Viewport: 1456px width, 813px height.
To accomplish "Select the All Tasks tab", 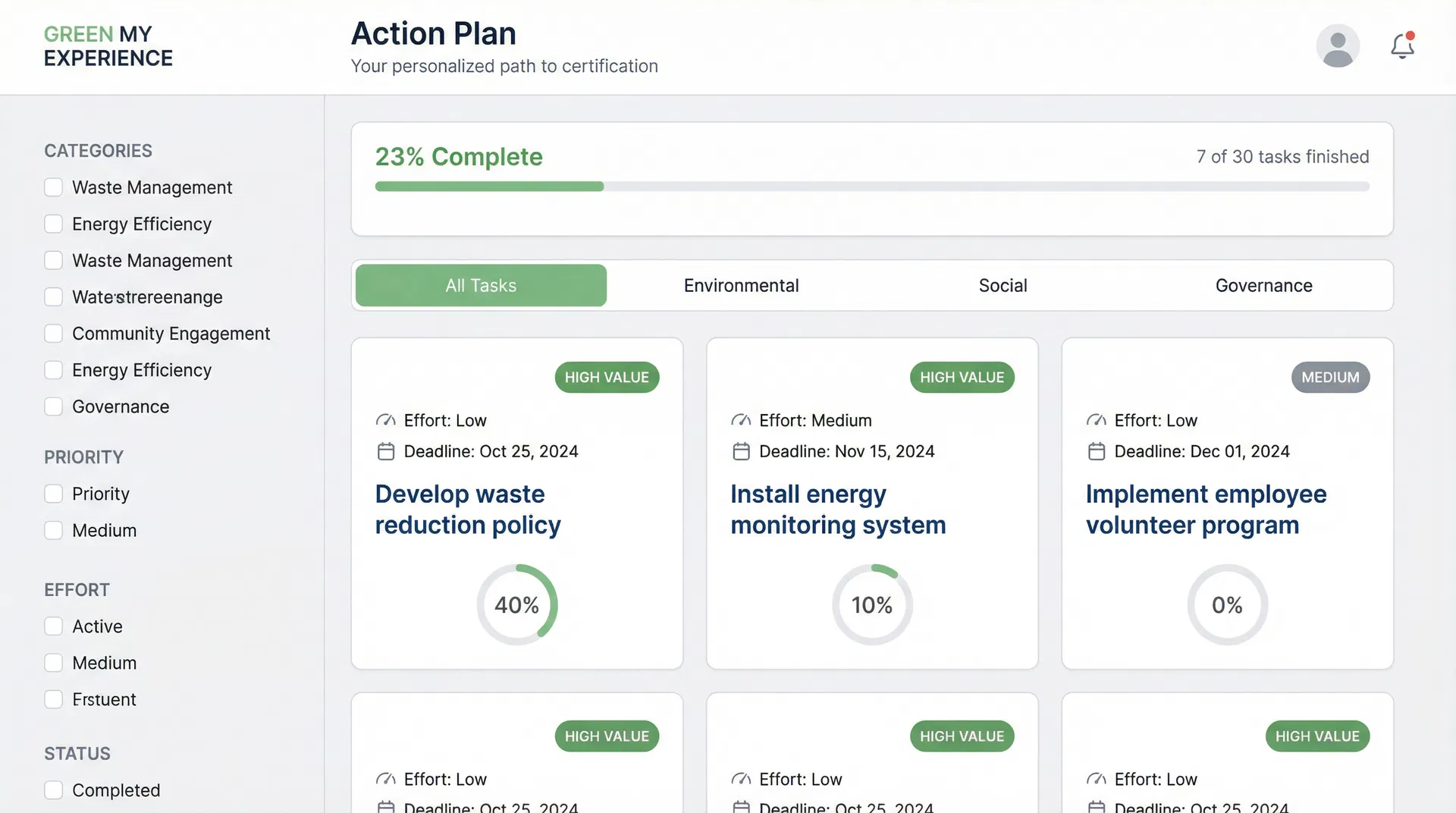I will [481, 285].
